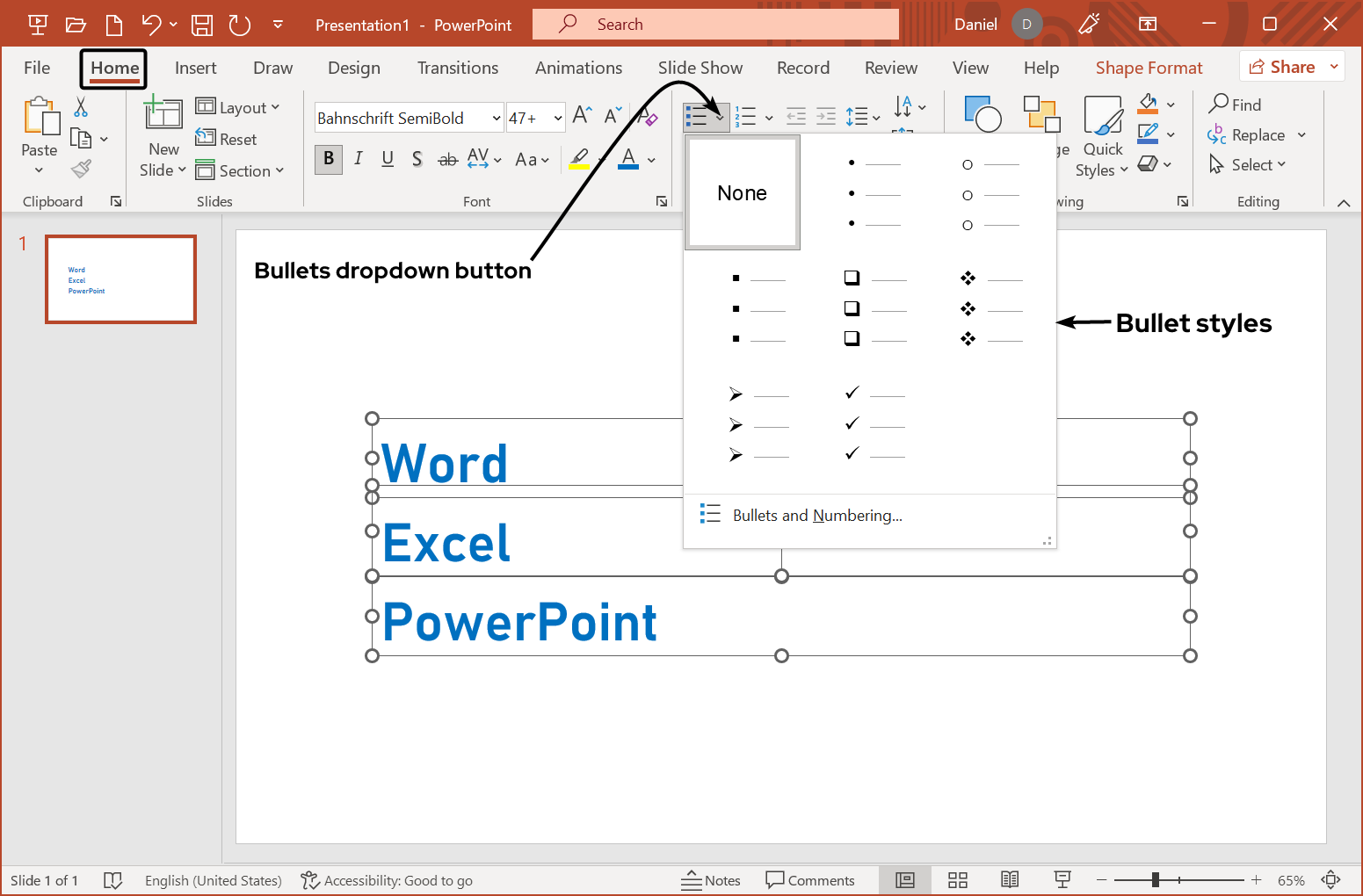
Task: Toggle Underline formatting
Action: tap(388, 159)
